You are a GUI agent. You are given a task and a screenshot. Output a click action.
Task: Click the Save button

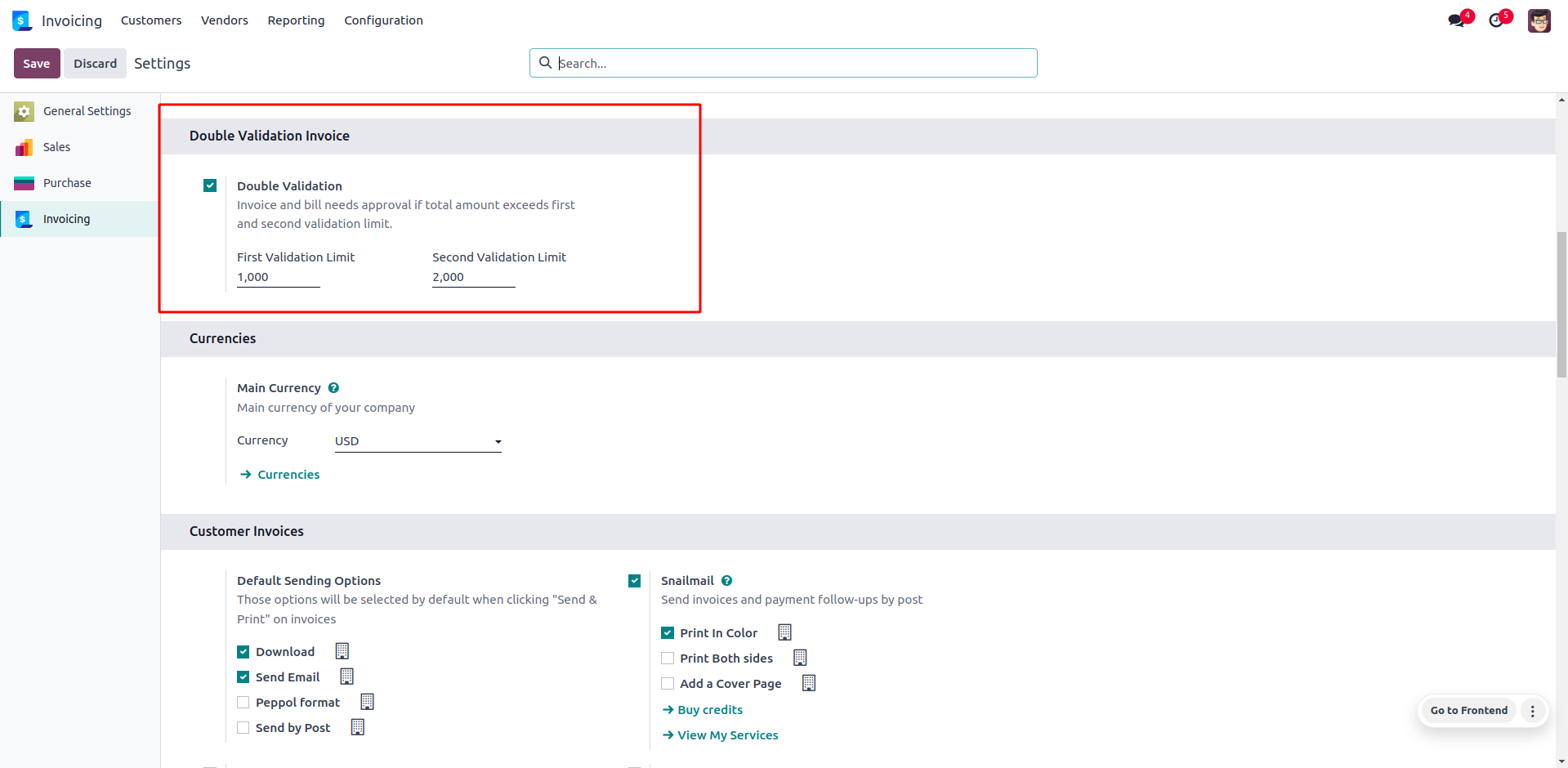point(37,64)
